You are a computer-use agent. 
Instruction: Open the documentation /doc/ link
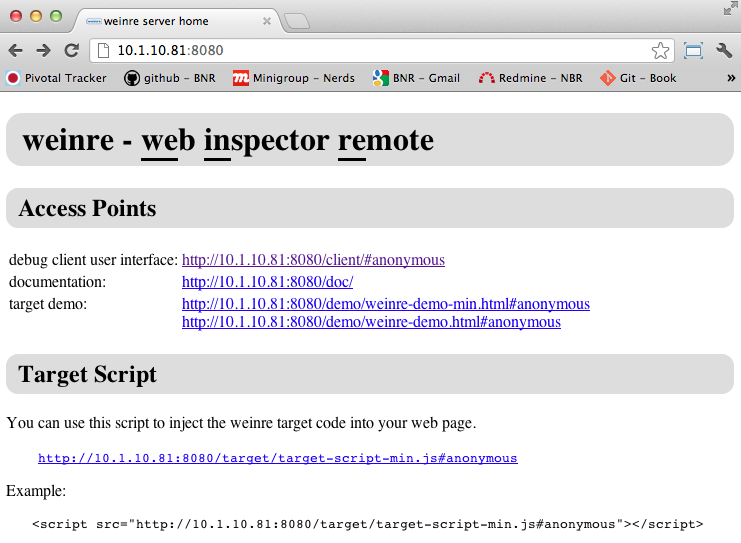coord(267,282)
